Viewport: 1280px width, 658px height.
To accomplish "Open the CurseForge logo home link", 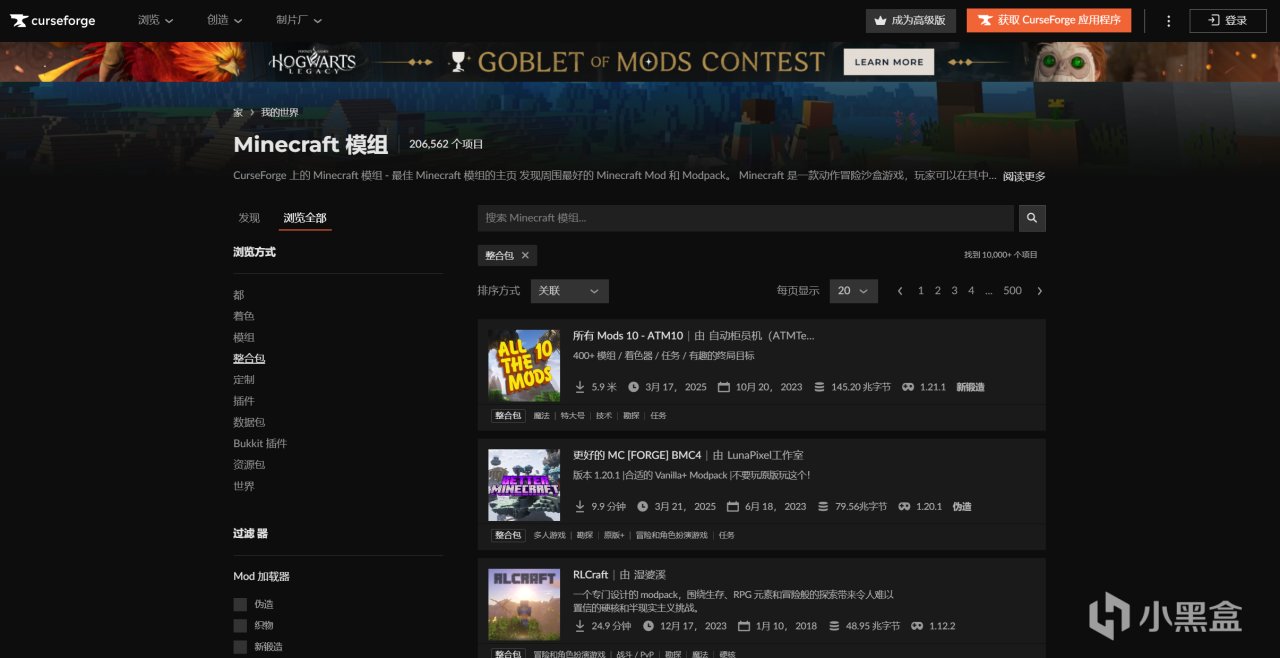I will 53,20.
